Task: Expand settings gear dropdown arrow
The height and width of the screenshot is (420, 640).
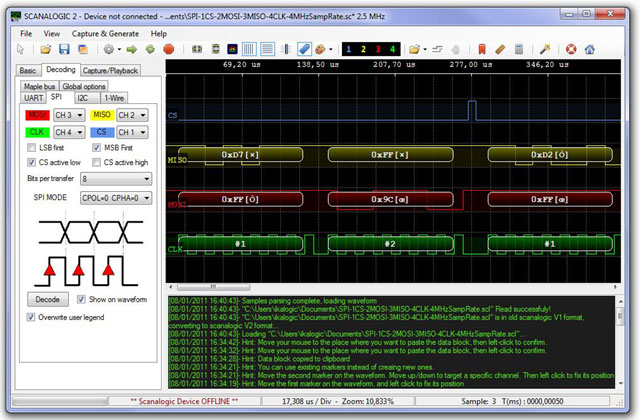Action: point(119,49)
